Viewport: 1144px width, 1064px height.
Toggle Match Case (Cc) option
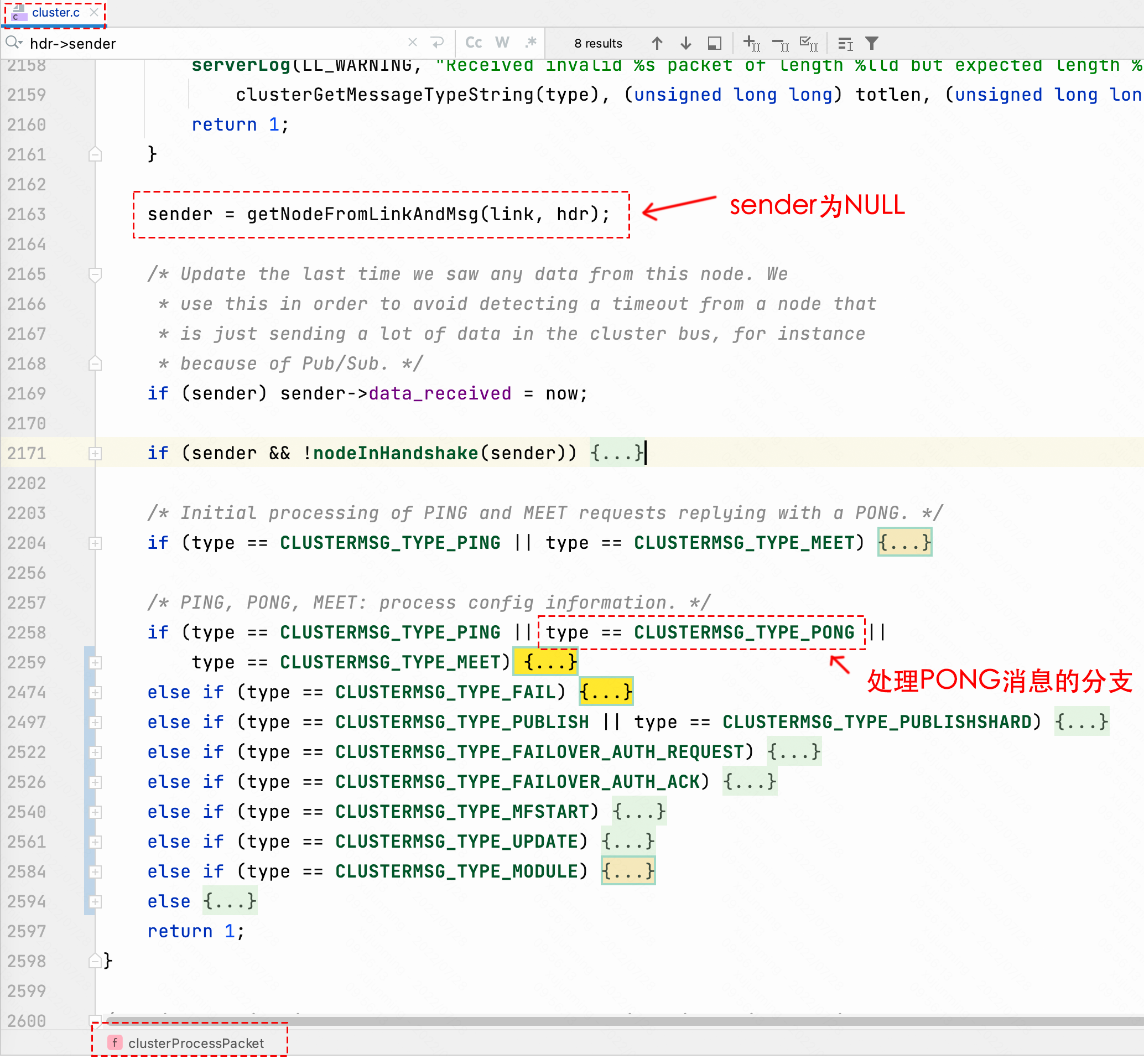pyautogui.click(x=473, y=43)
